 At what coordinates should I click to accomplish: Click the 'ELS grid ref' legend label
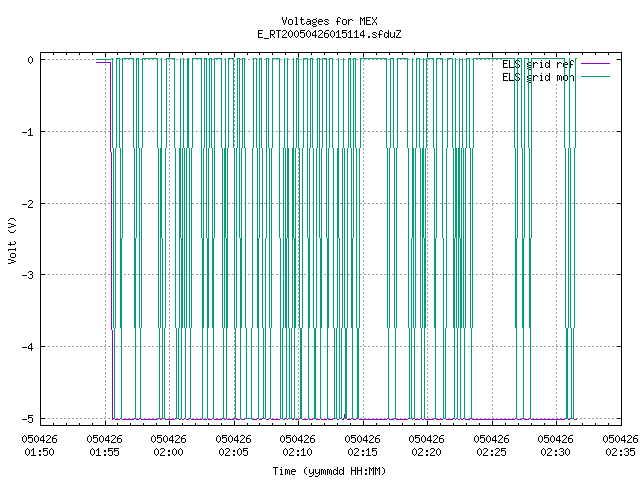(538, 64)
